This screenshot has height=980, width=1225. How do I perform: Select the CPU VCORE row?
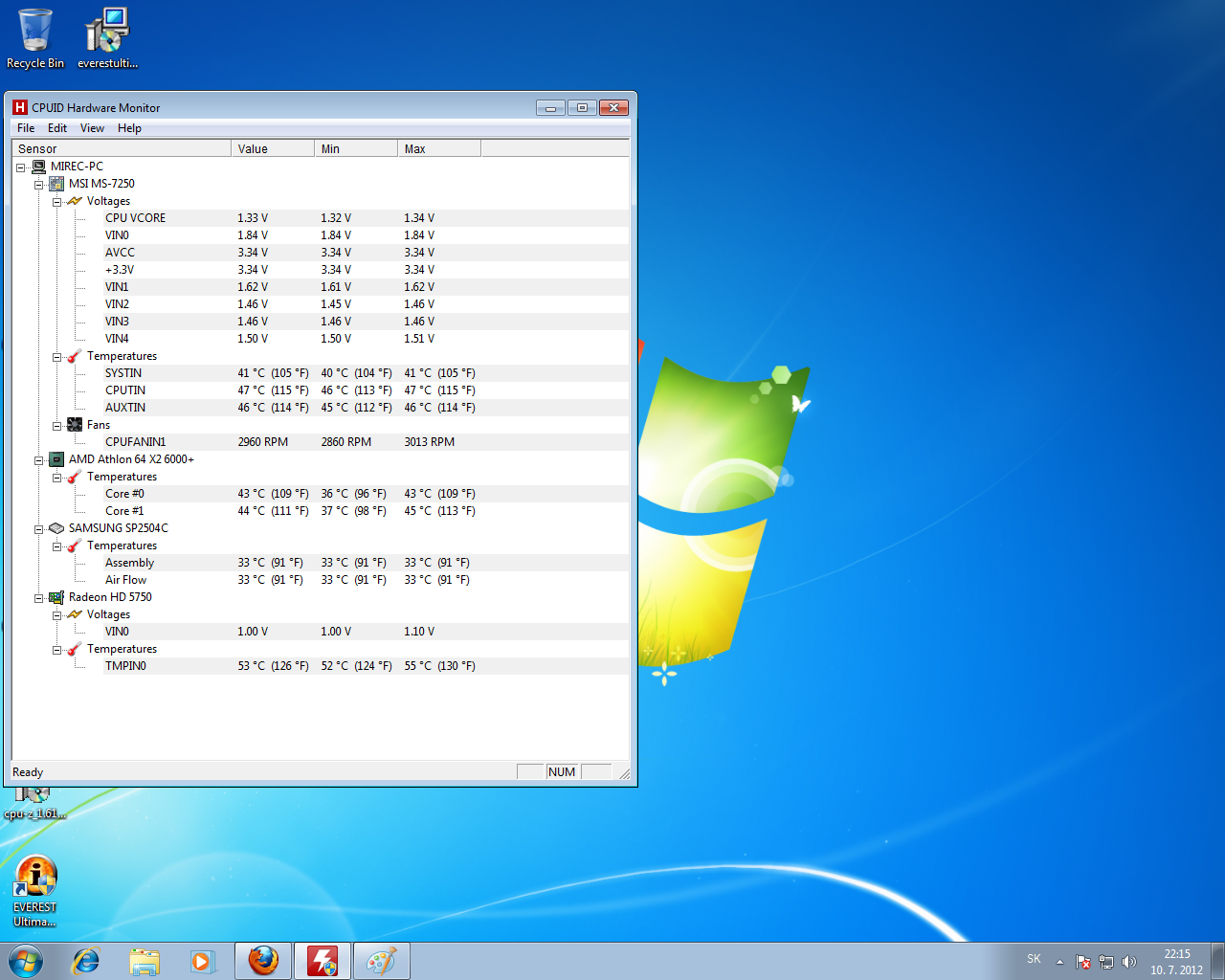pos(367,218)
